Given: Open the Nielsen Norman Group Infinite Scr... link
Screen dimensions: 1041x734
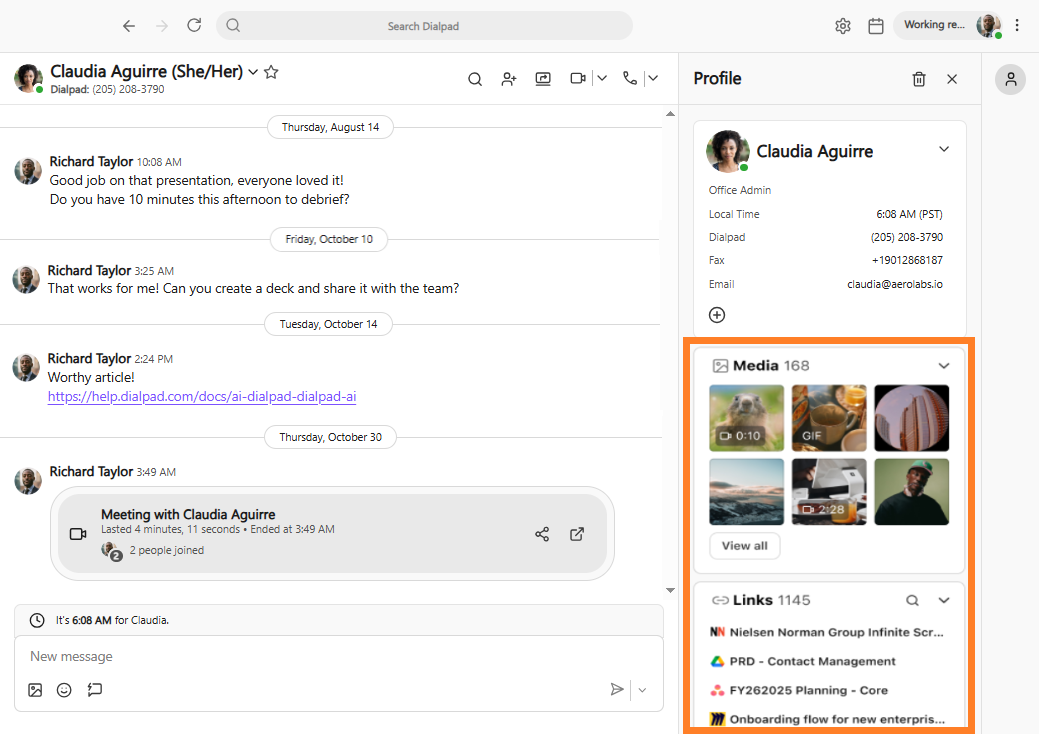Looking at the screenshot, I should click(x=827, y=632).
